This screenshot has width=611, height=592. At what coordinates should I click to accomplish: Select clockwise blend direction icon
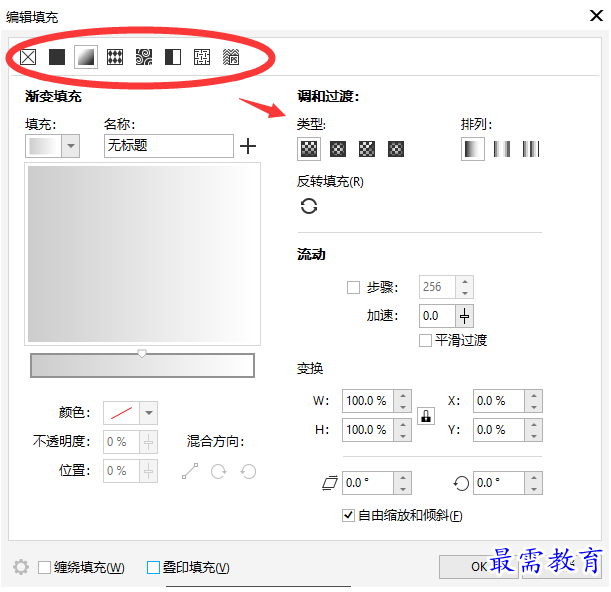(x=219, y=471)
